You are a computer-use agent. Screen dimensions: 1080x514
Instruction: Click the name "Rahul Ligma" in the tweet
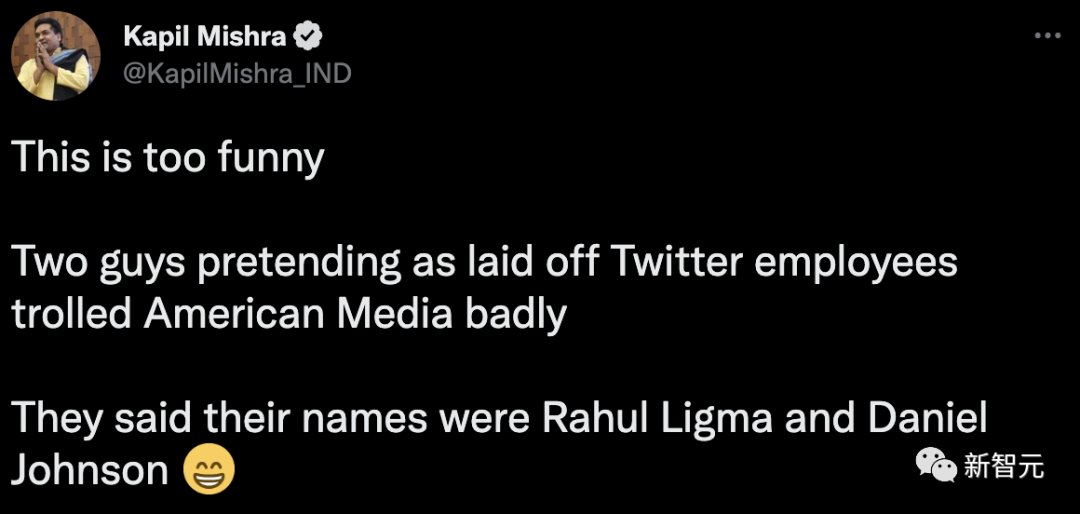657,418
